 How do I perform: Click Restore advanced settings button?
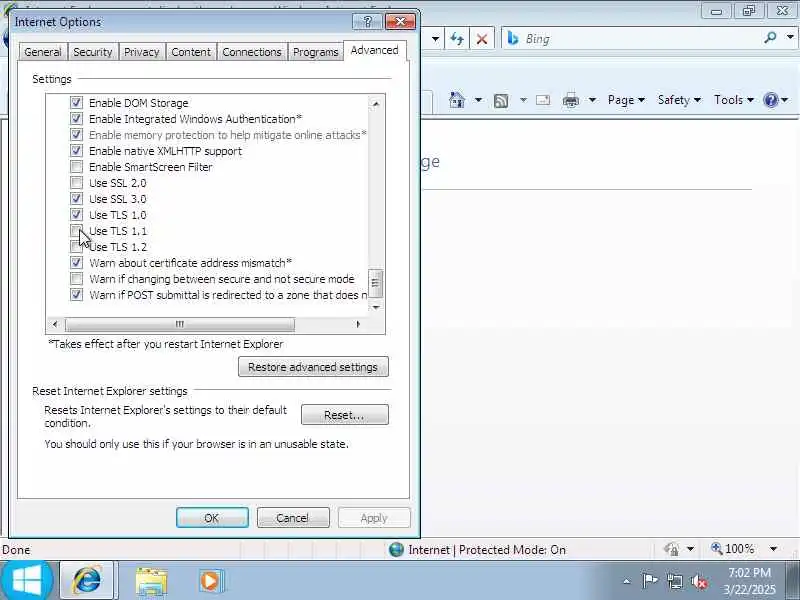tap(313, 367)
